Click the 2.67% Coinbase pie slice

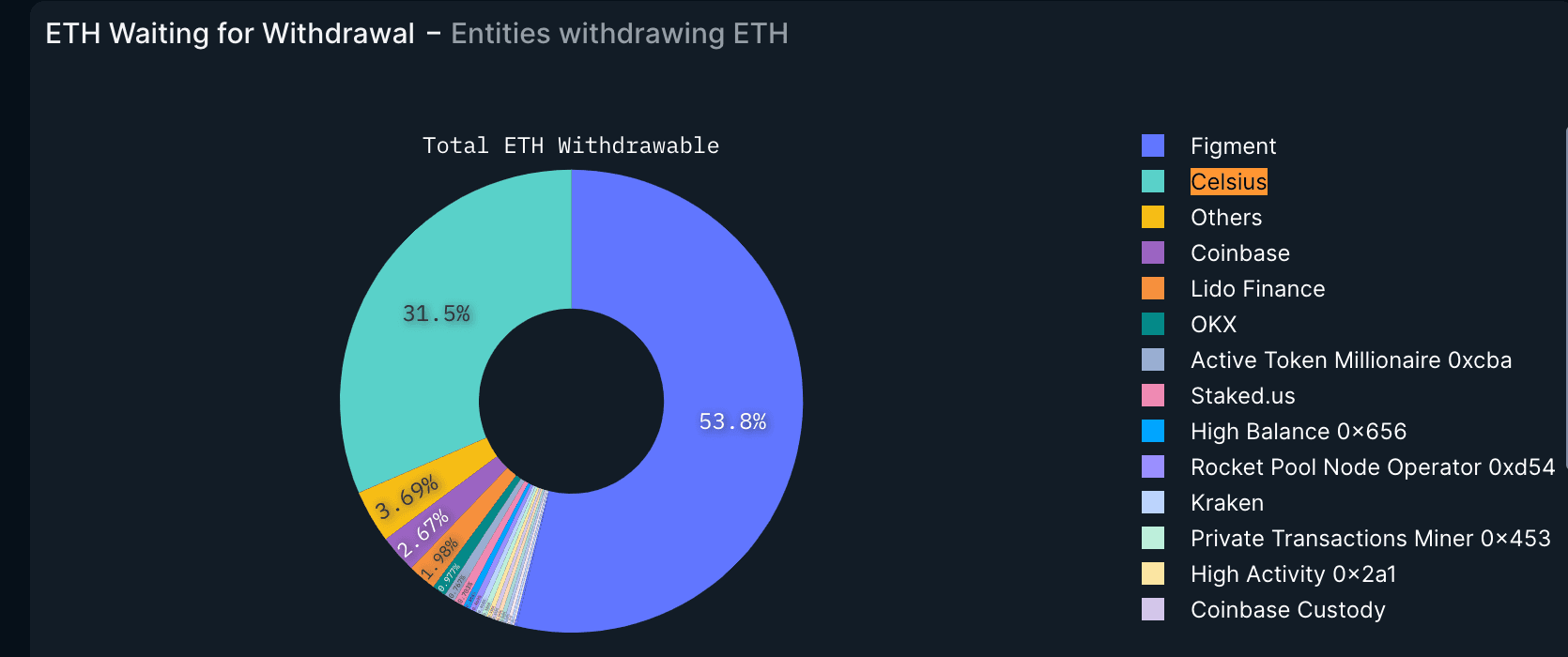[x=423, y=530]
